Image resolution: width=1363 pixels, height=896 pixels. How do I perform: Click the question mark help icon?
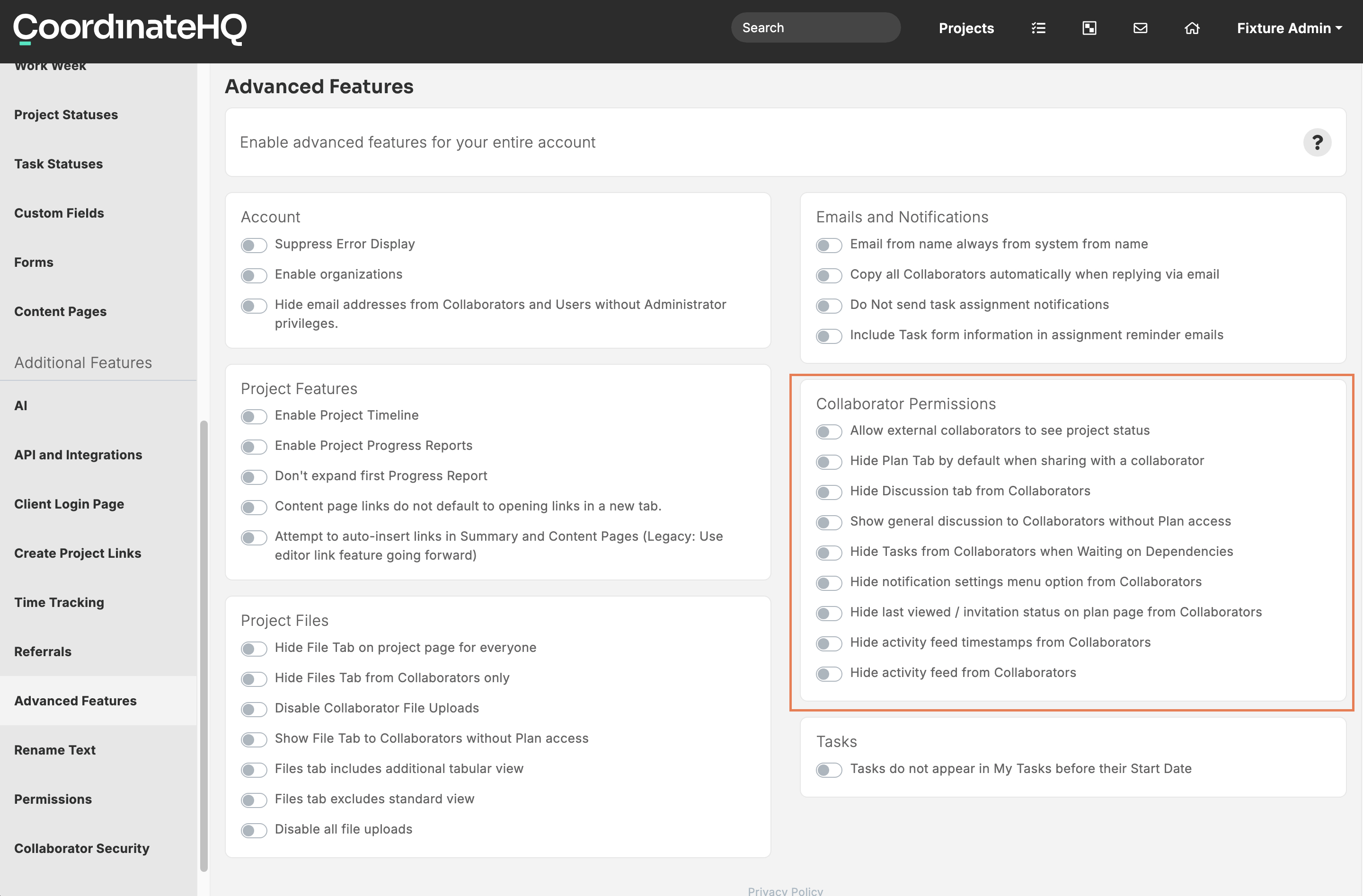(1317, 142)
